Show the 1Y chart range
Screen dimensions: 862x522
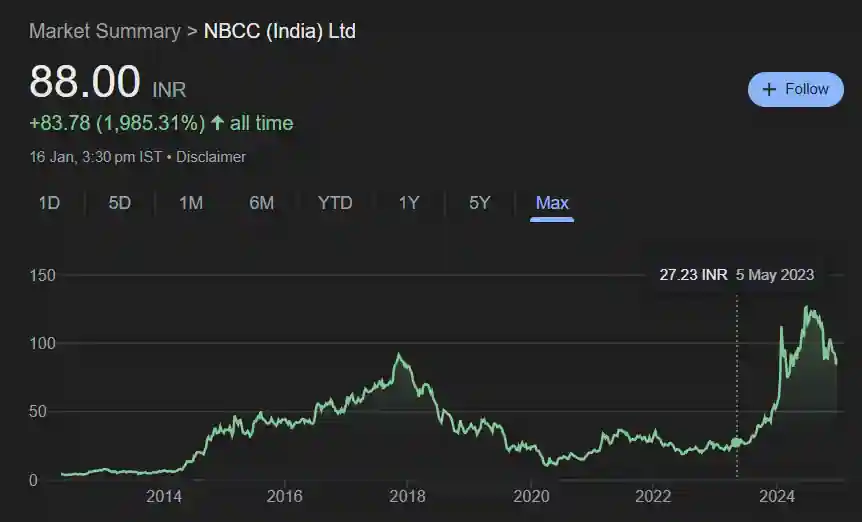(408, 203)
